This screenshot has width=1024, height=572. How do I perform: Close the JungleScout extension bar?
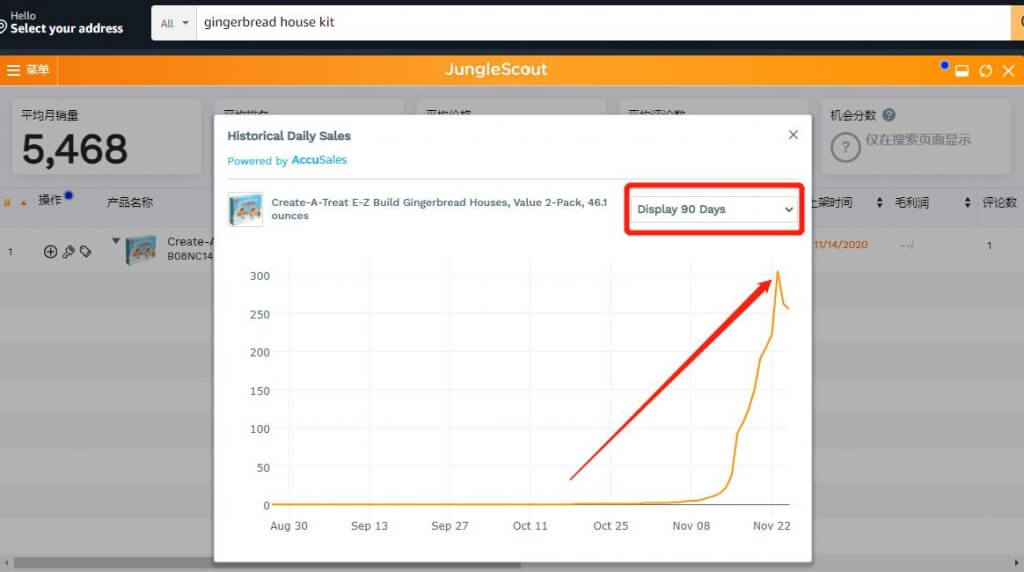pyautogui.click(x=1008, y=71)
